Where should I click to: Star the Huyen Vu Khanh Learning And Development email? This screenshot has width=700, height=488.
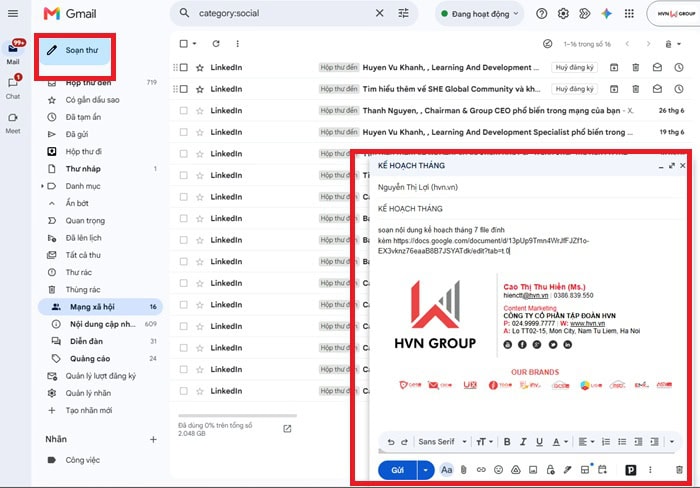pos(200,67)
